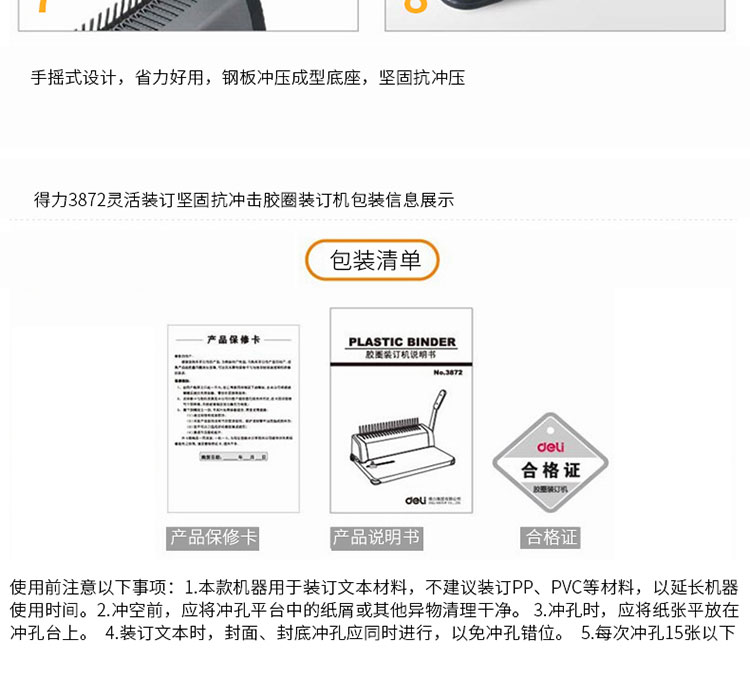This screenshot has width=750, height=697.
Task: Open the 产品保修卡 warranty card image
Action: pos(233,419)
